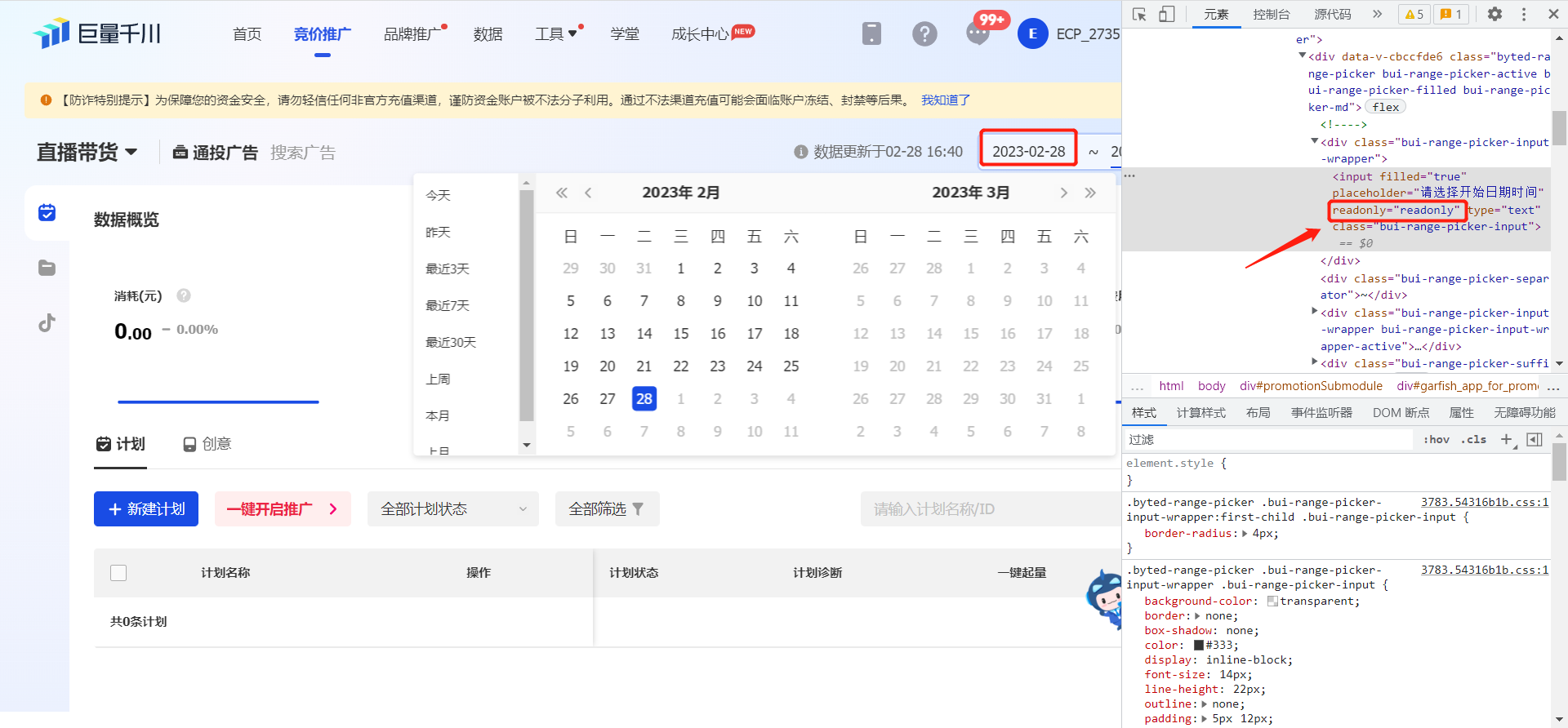The image size is (1568, 728).
Task: Open the 控制台 tab in DevTools
Action: 1272,14
